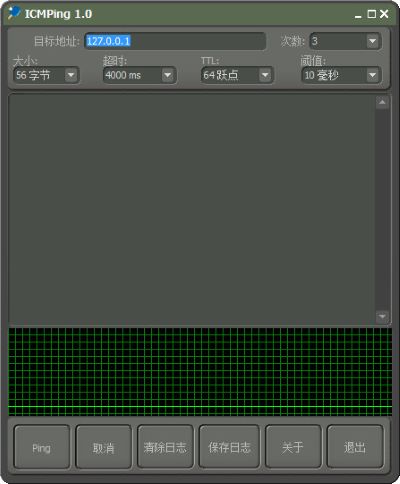Minimize the ICMPing window
400x484 pixels.
(358, 15)
